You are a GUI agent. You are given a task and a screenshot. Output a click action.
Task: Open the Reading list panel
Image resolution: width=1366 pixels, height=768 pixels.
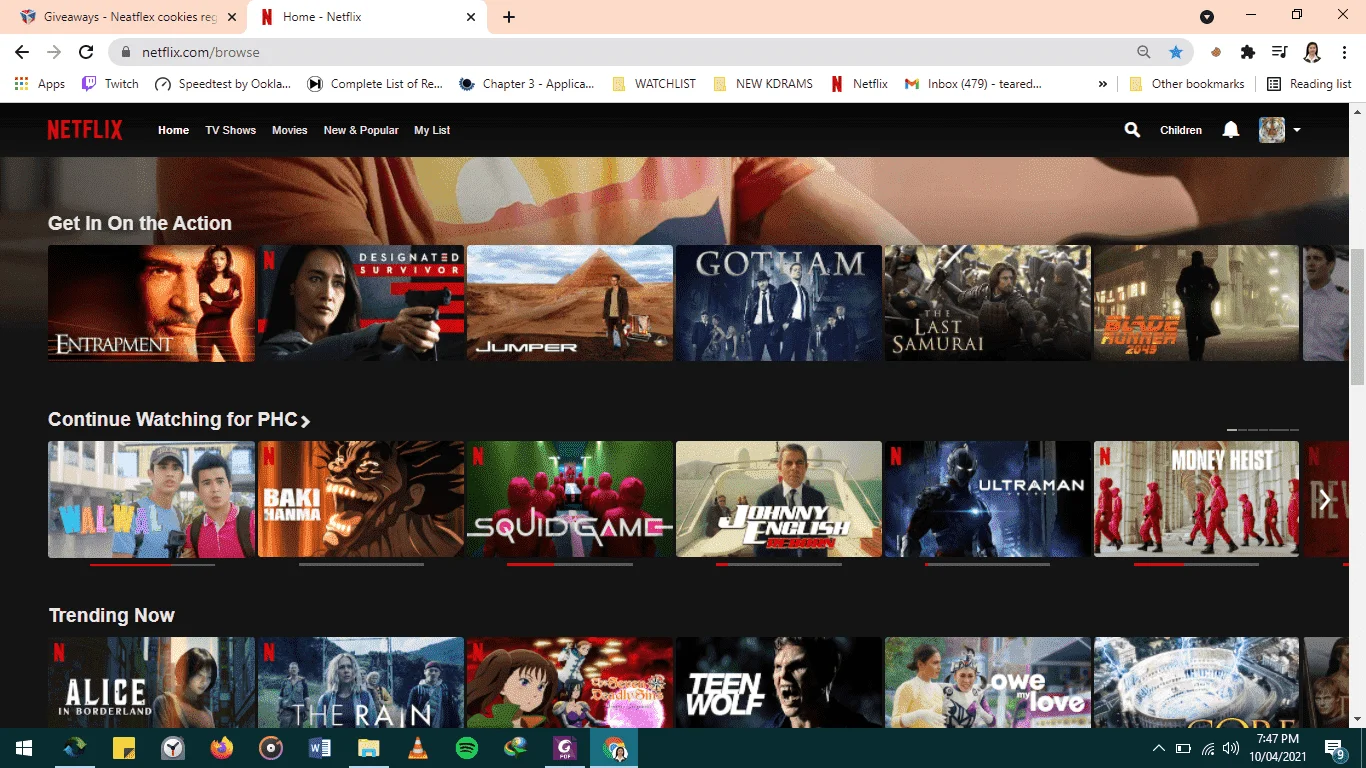(x=1309, y=84)
